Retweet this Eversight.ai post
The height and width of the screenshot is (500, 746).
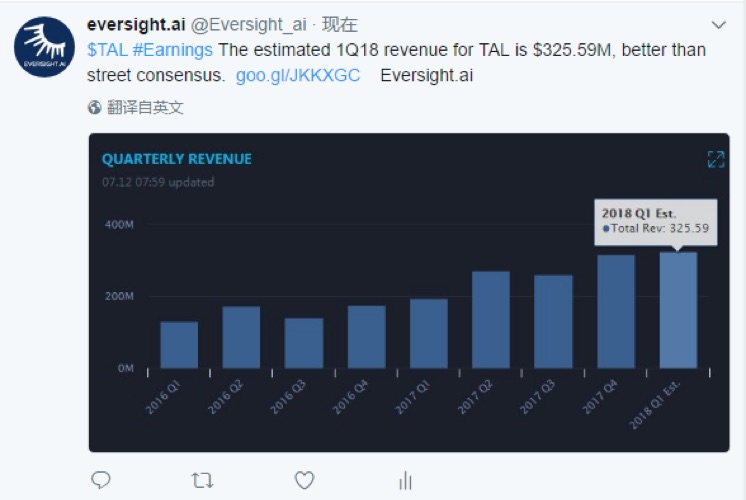pos(202,481)
